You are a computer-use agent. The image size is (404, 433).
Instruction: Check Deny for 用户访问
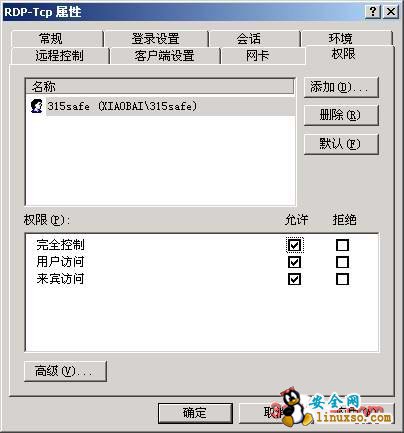point(343,262)
